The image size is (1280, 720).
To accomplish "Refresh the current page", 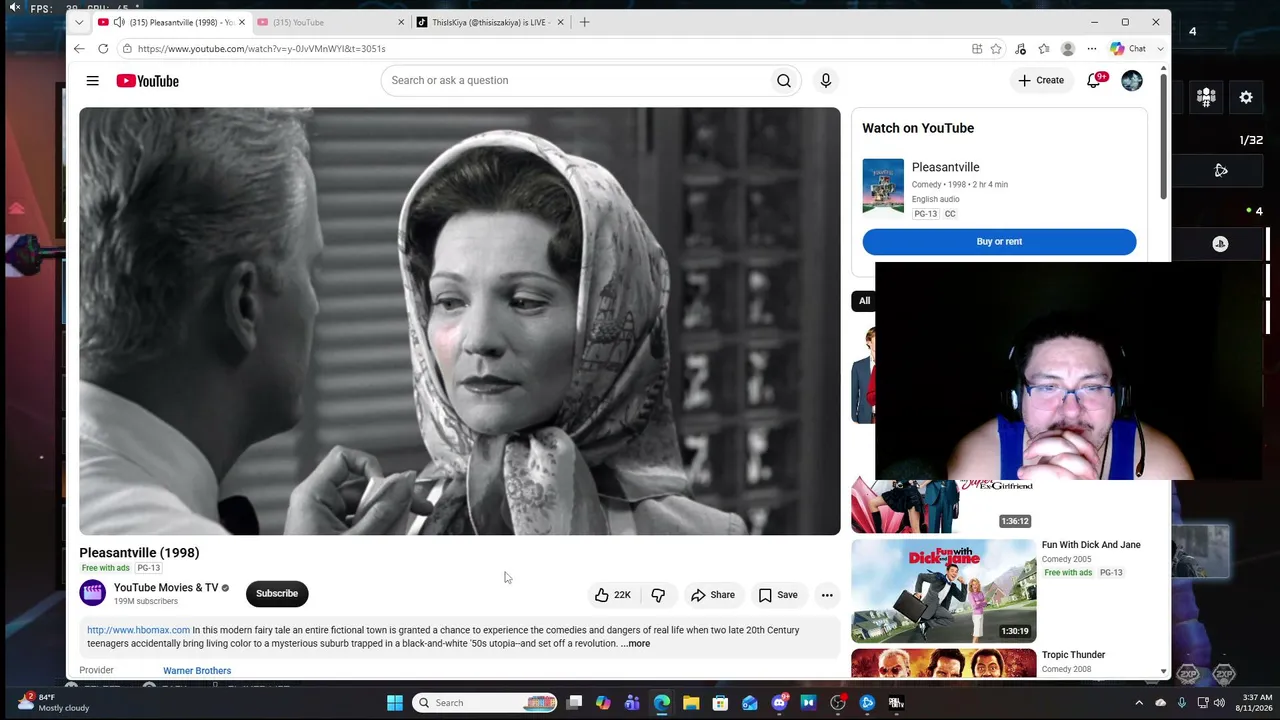I will coord(103,49).
